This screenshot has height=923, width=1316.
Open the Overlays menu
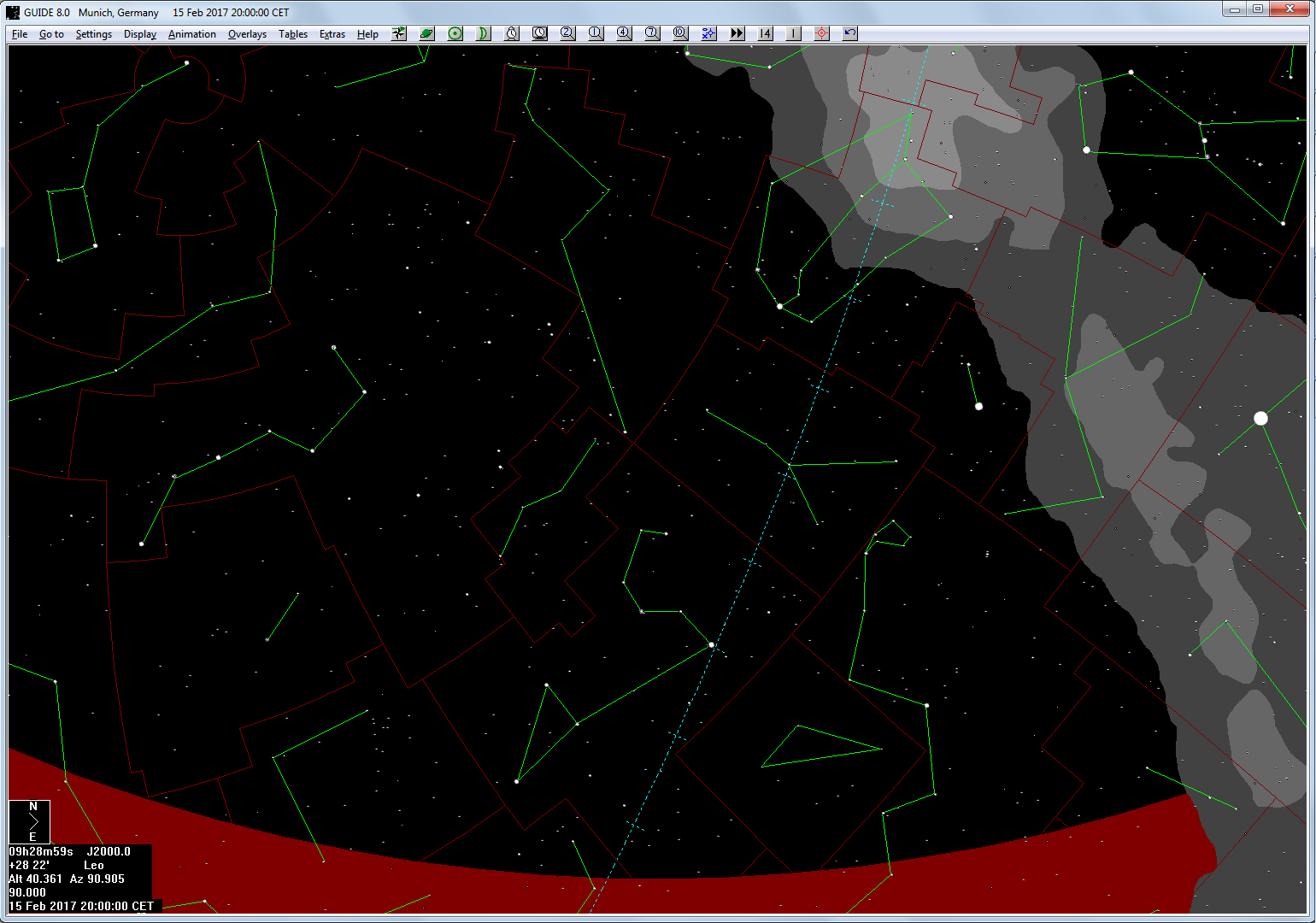pyautogui.click(x=247, y=34)
